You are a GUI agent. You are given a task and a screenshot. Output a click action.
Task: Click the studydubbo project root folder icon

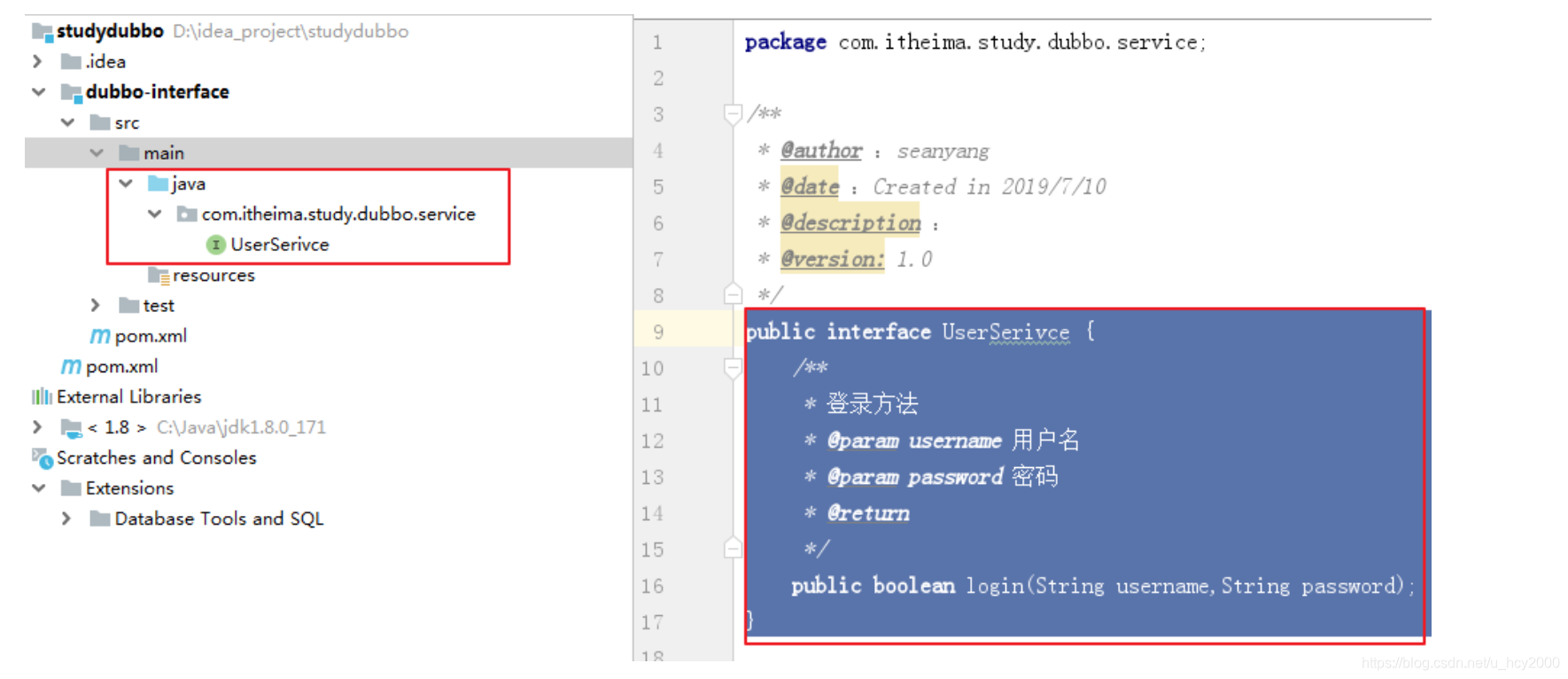pos(42,32)
